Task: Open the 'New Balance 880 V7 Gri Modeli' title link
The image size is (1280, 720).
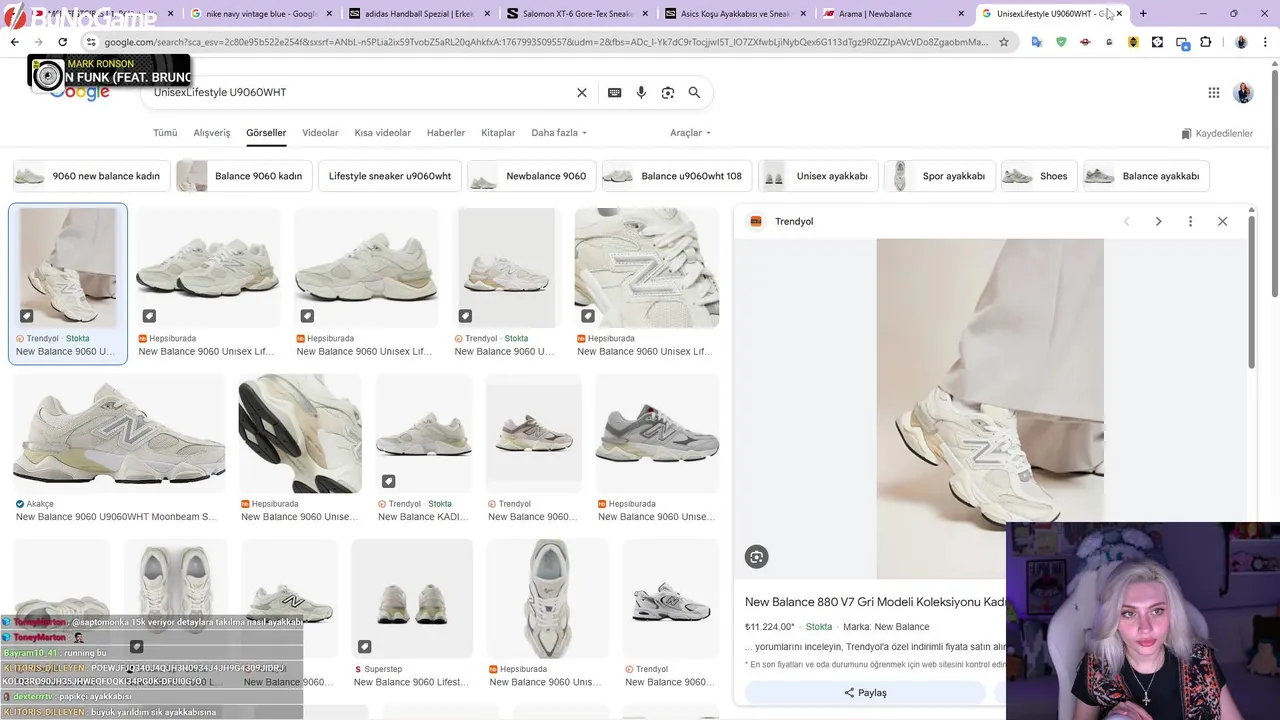Action: pyautogui.click(x=875, y=602)
